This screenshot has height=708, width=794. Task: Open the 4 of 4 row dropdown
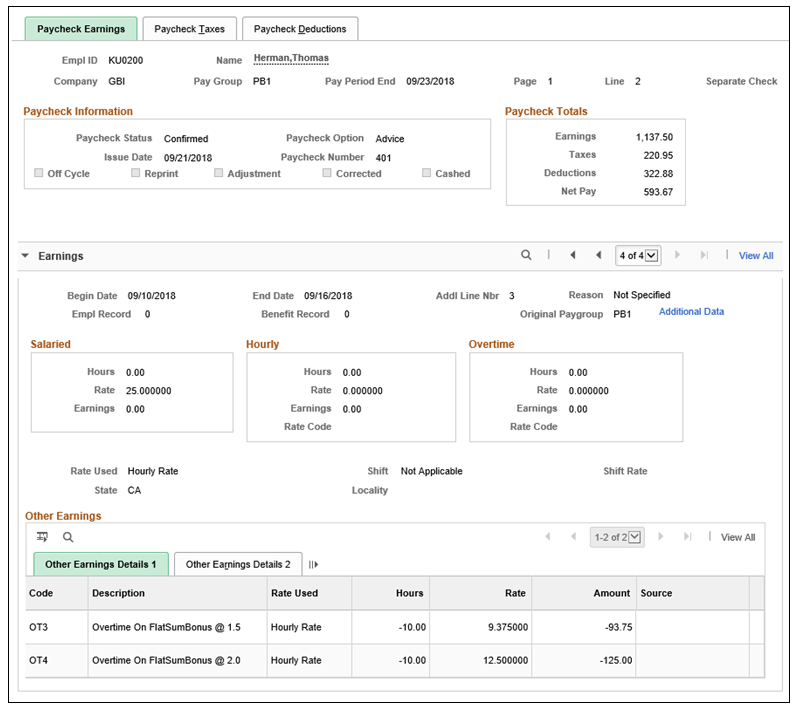[638, 255]
